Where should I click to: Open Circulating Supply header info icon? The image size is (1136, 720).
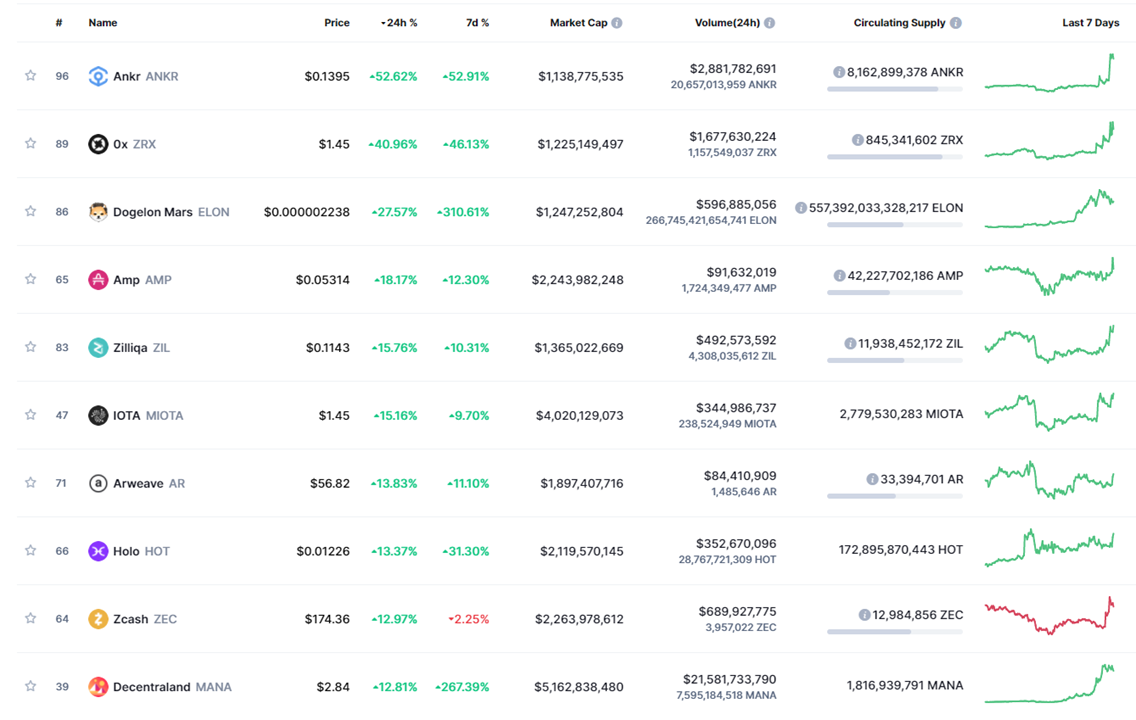[956, 23]
